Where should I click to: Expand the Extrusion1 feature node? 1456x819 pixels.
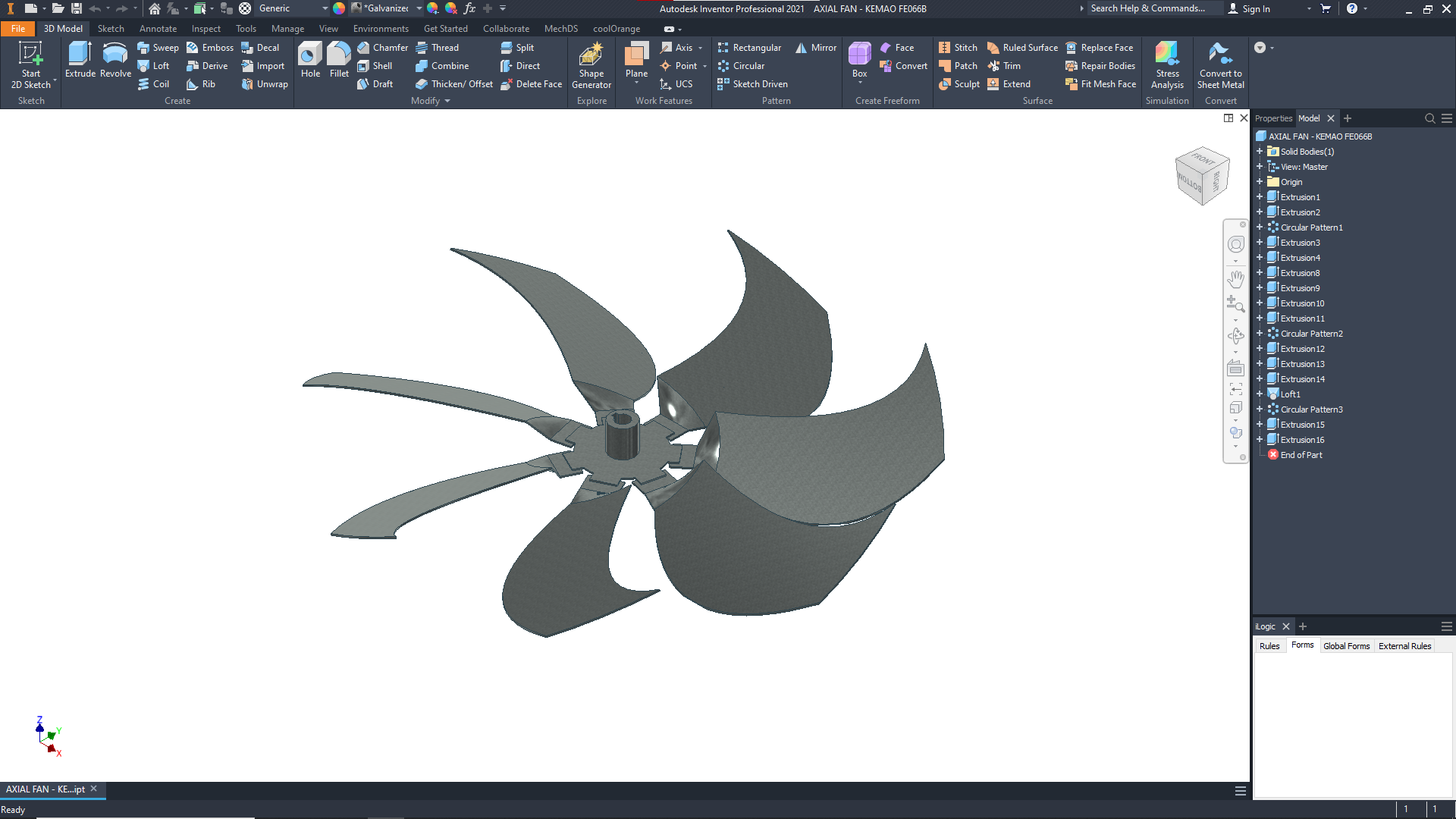(1260, 197)
